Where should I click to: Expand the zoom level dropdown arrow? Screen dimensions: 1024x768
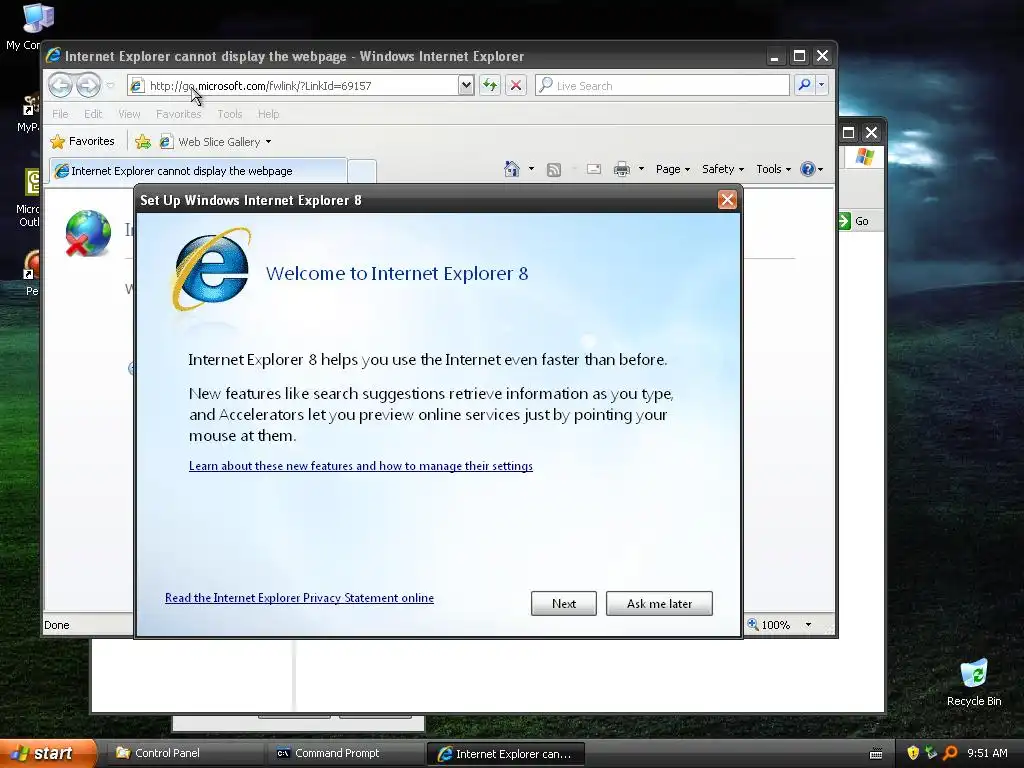808,625
